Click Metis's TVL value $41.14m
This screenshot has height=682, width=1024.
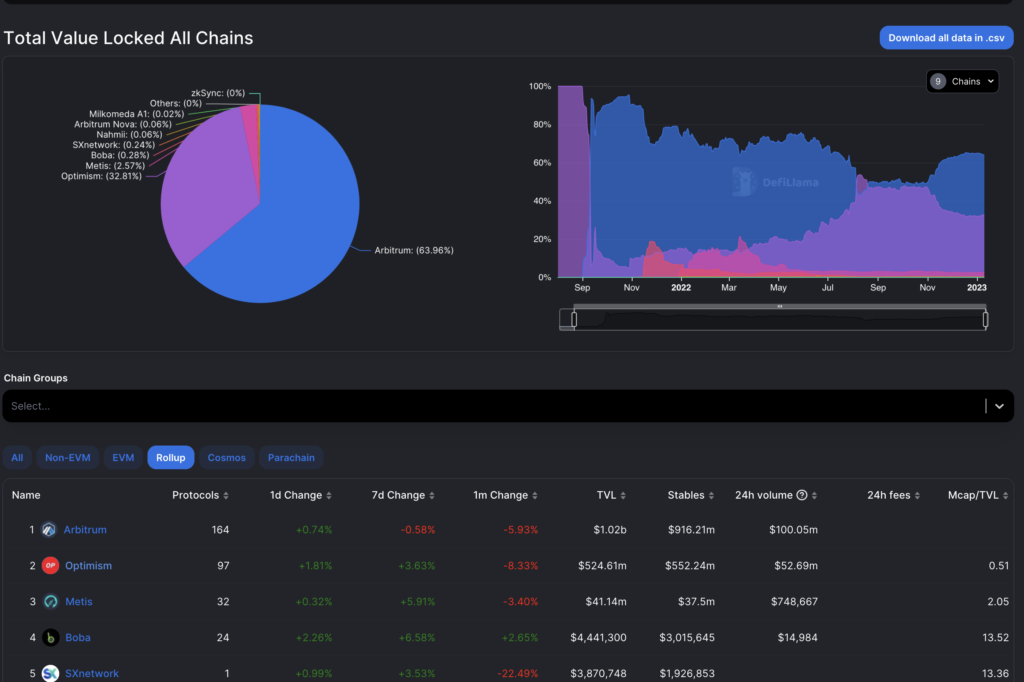[606, 602]
